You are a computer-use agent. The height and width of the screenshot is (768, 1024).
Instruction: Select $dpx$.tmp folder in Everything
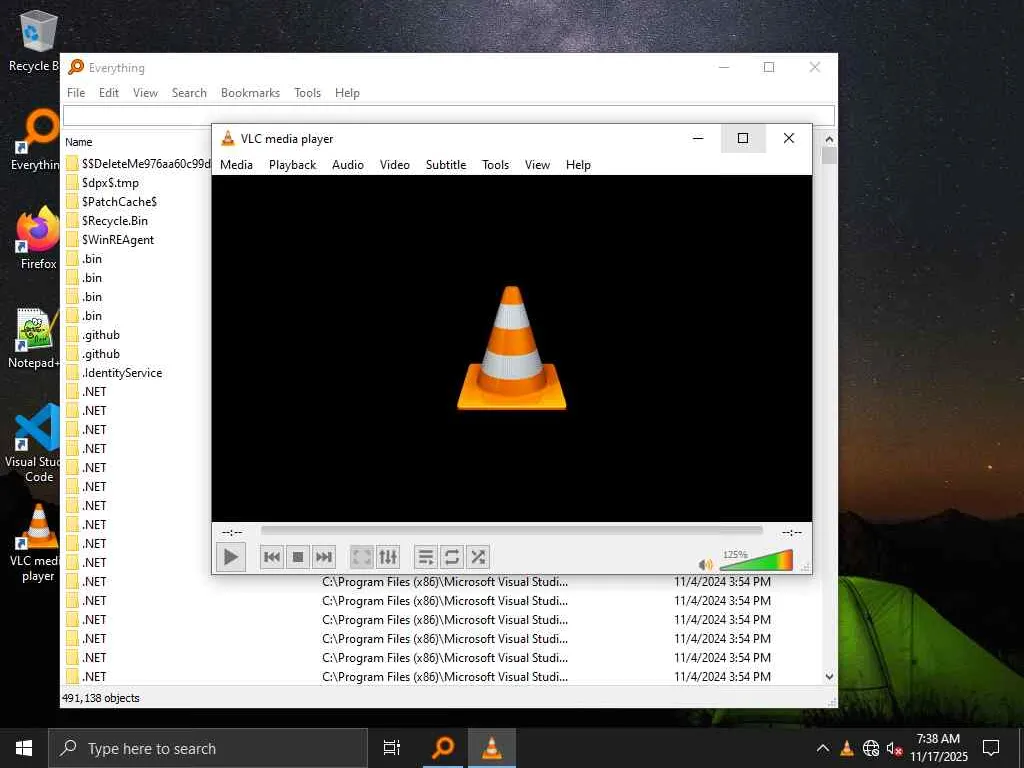pos(110,183)
